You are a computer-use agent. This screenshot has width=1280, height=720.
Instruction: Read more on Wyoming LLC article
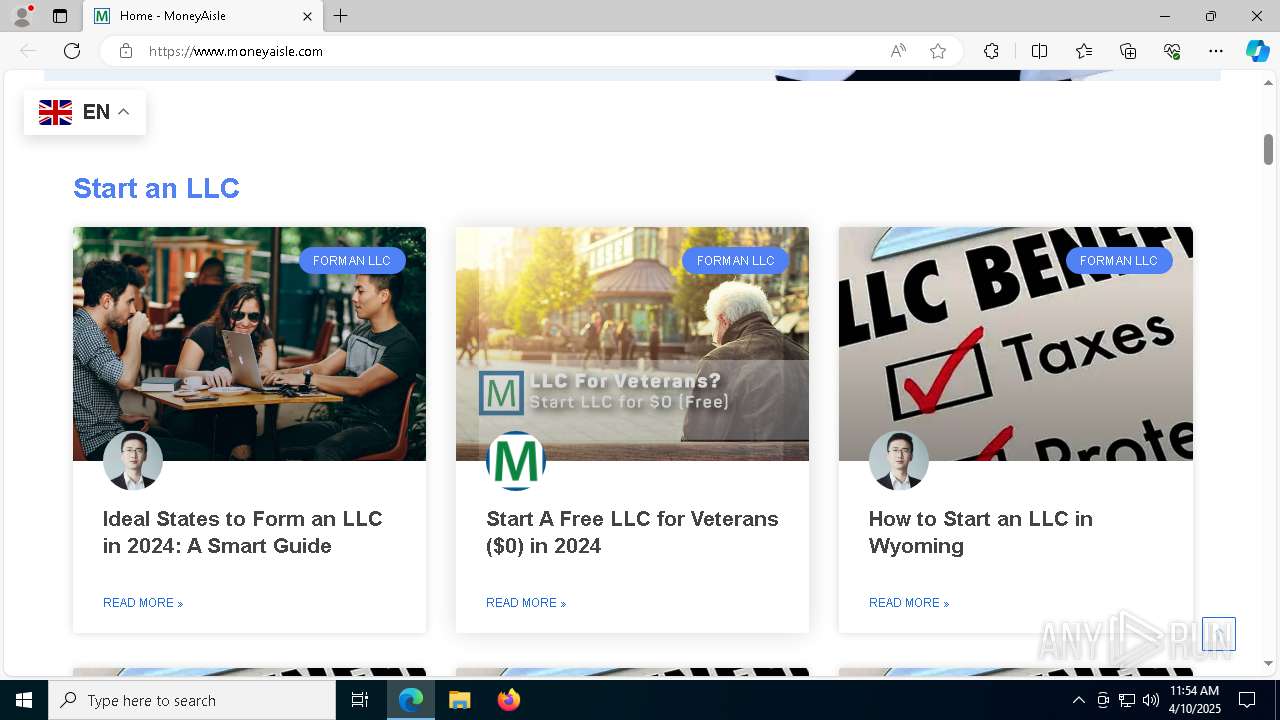(909, 603)
